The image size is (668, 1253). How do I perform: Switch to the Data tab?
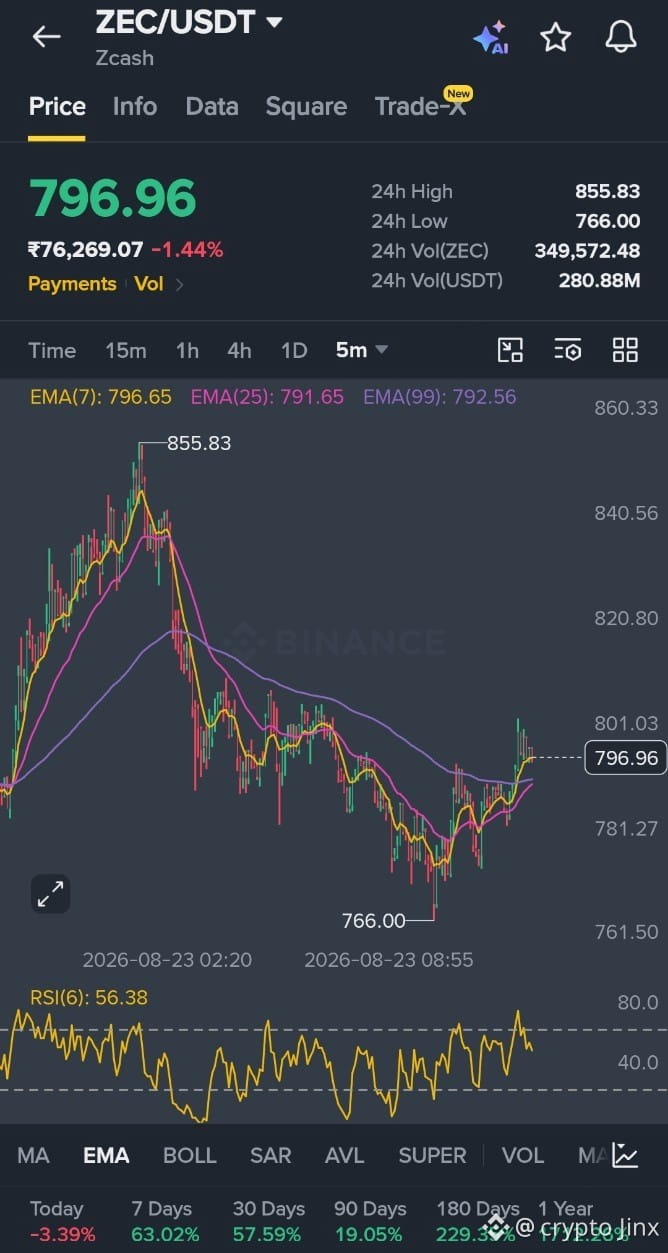pyautogui.click(x=212, y=106)
